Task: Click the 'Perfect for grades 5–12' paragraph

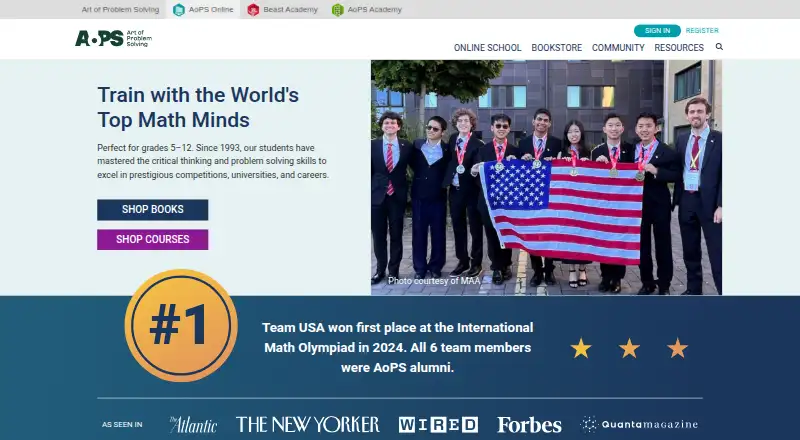Action: pos(213,161)
